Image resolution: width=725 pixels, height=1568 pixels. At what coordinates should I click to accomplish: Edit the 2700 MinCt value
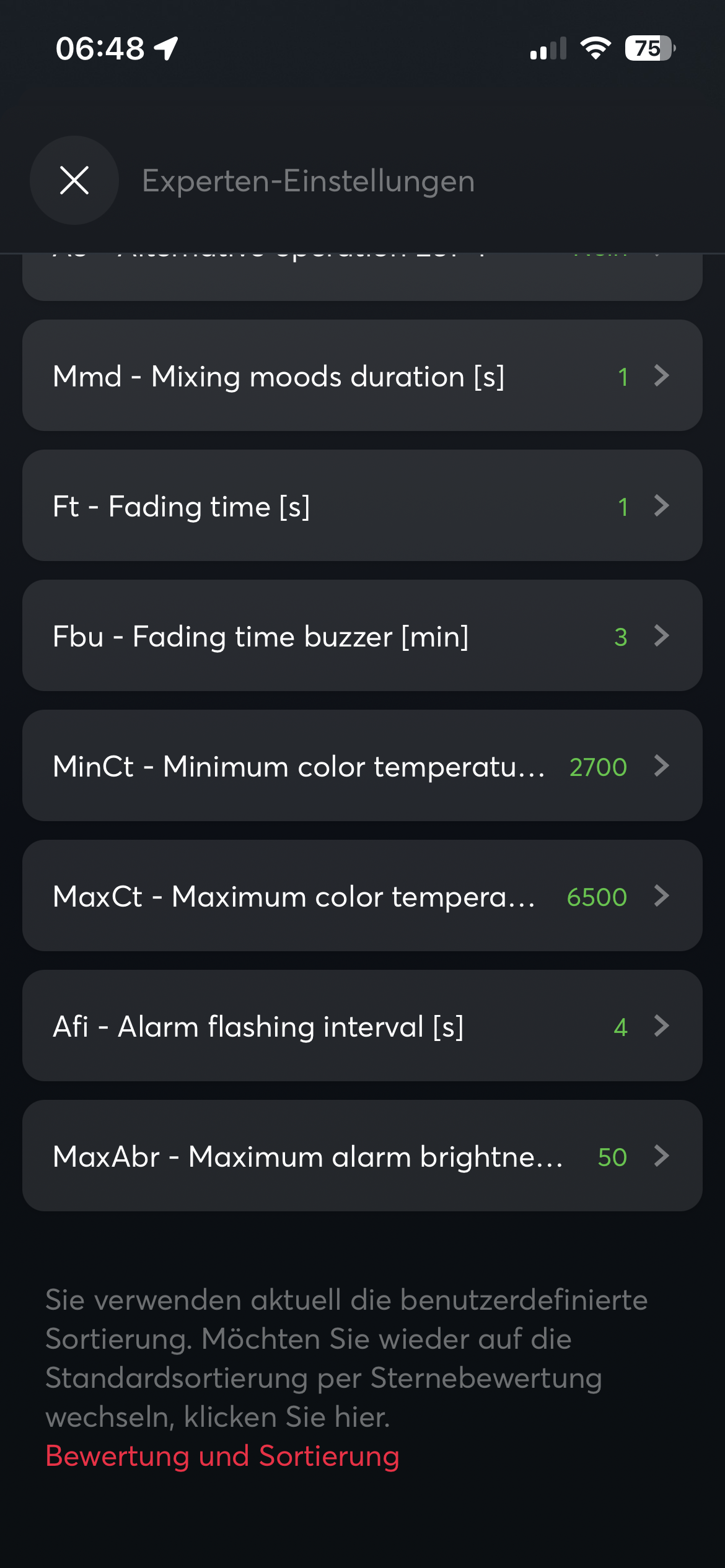tap(598, 767)
